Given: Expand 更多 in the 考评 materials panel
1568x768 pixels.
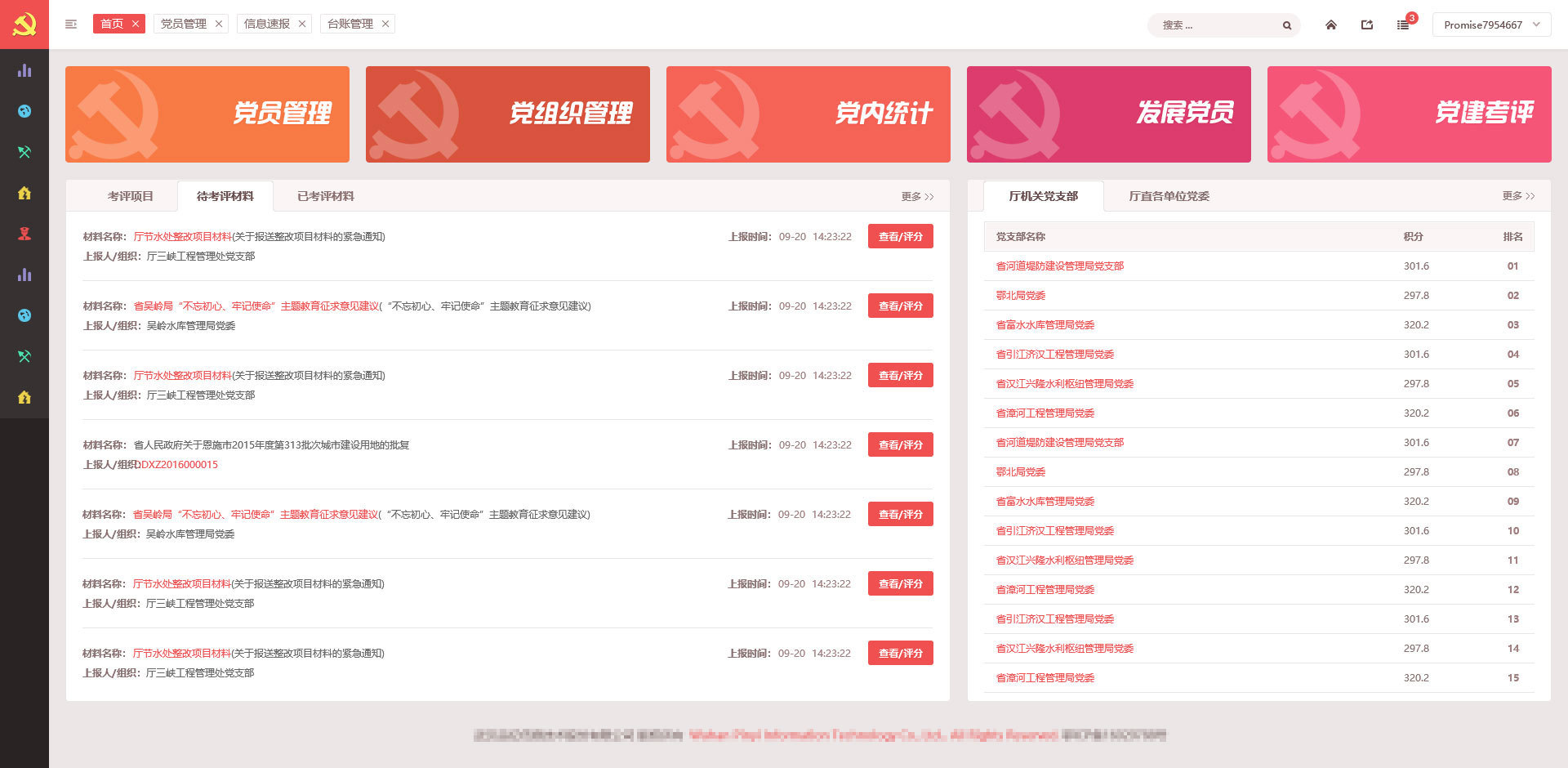Looking at the screenshot, I should tap(917, 197).
